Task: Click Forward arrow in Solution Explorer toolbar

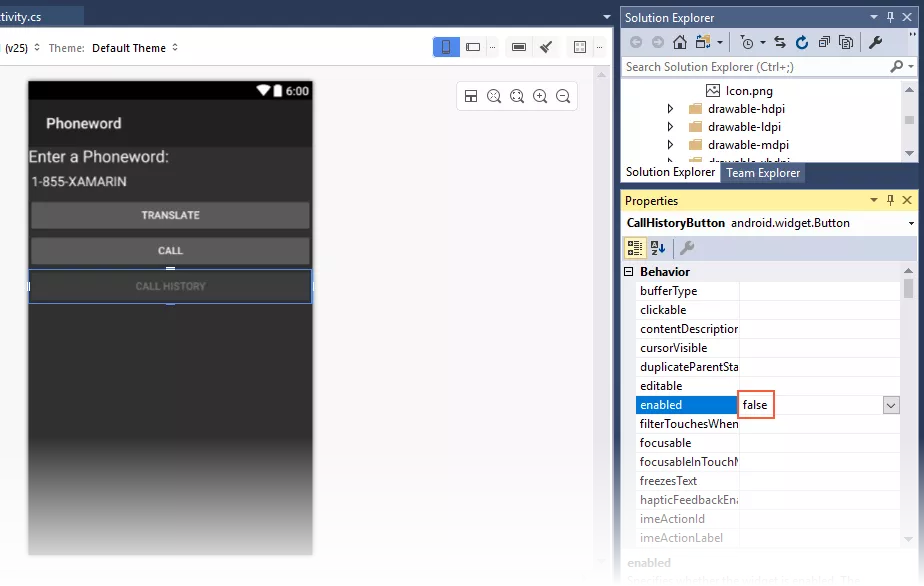Action: (x=658, y=42)
